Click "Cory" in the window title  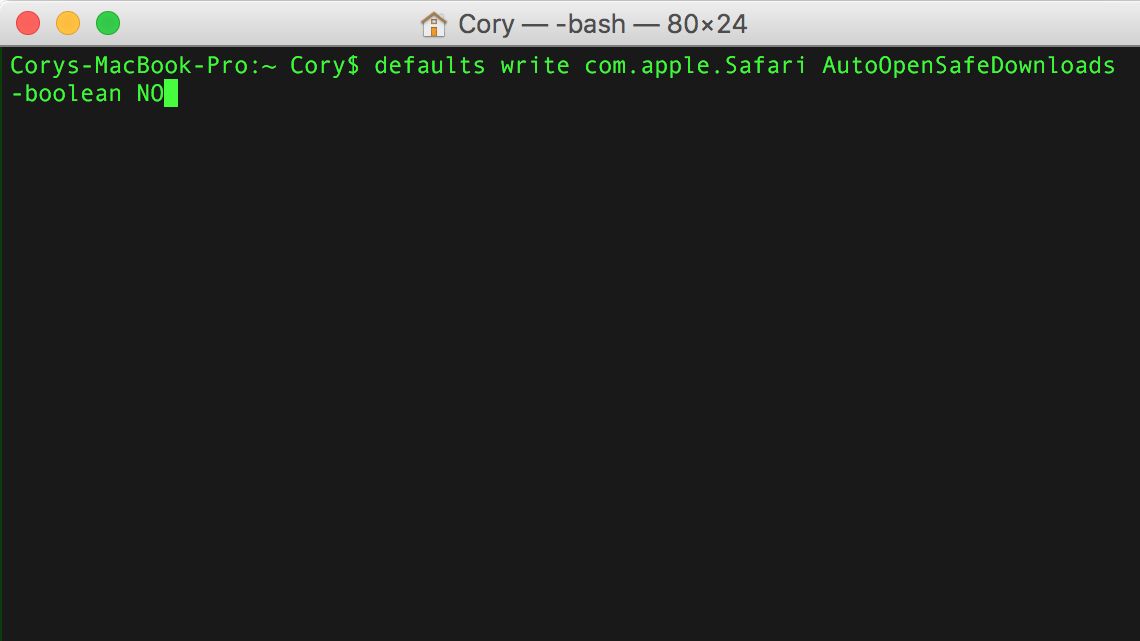point(486,23)
